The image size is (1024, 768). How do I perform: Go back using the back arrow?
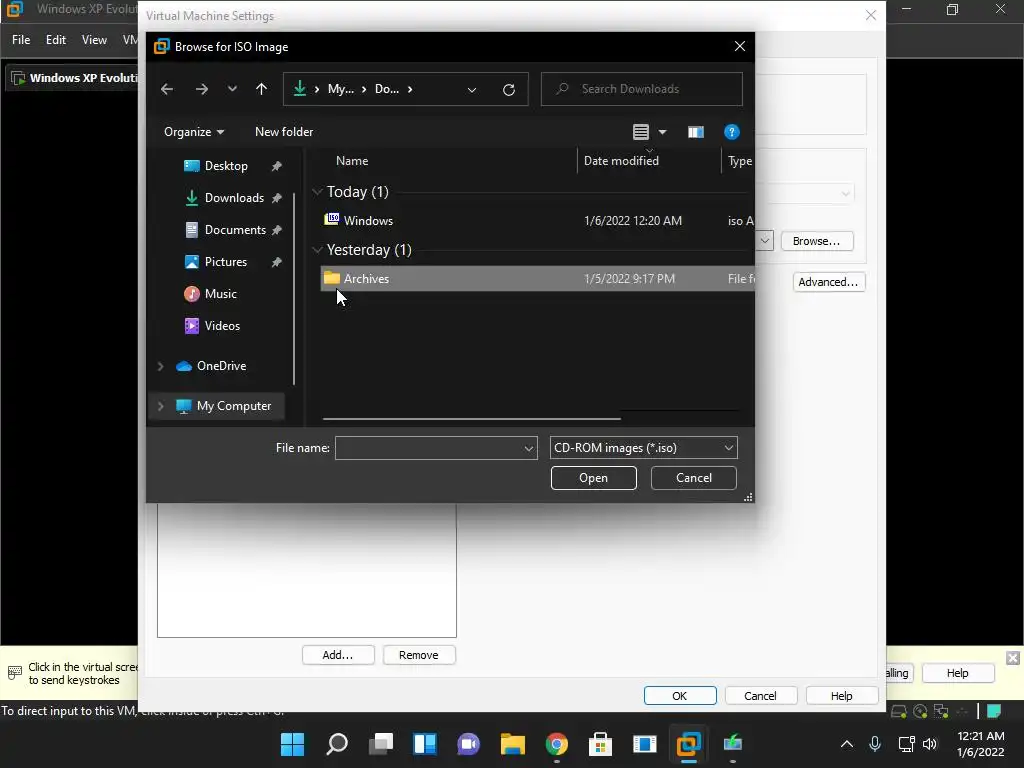(x=167, y=89)
